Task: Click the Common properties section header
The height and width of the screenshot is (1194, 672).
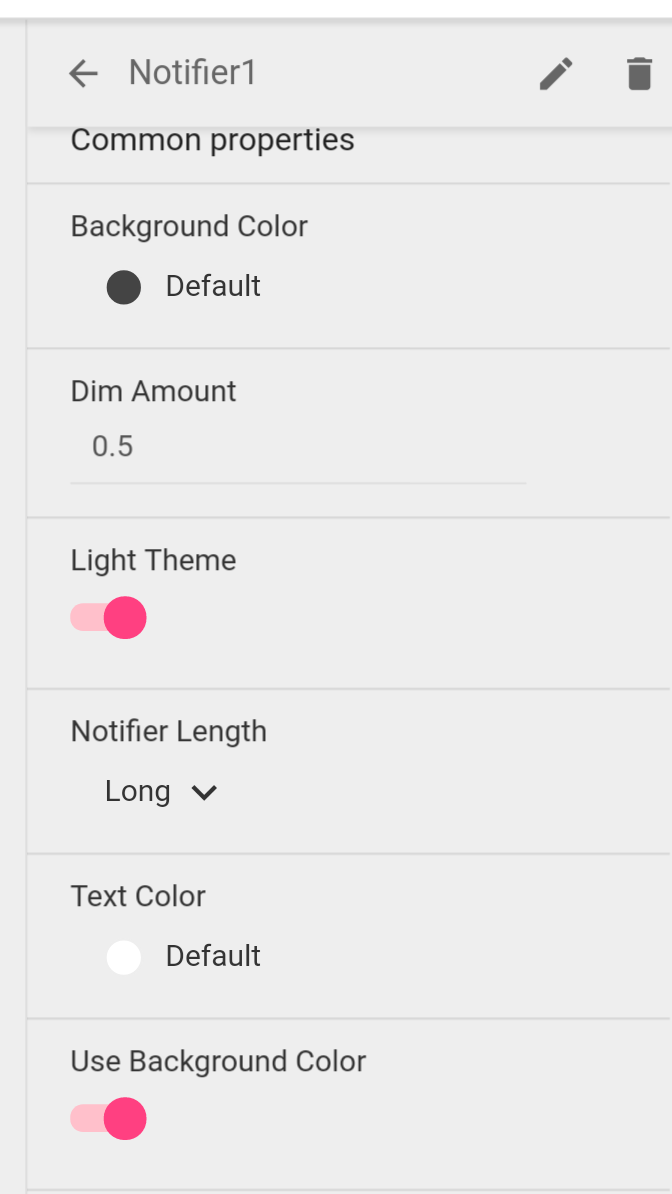Action: click(x=212, y=140)
